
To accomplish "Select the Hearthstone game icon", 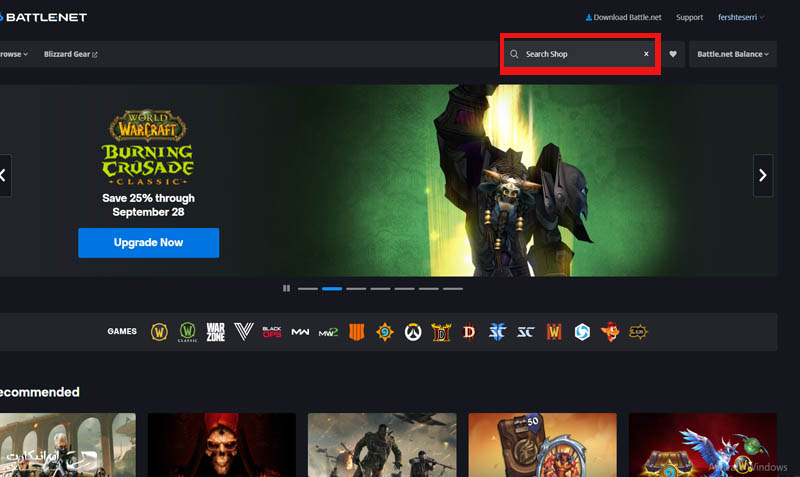I will pos(385,332).
